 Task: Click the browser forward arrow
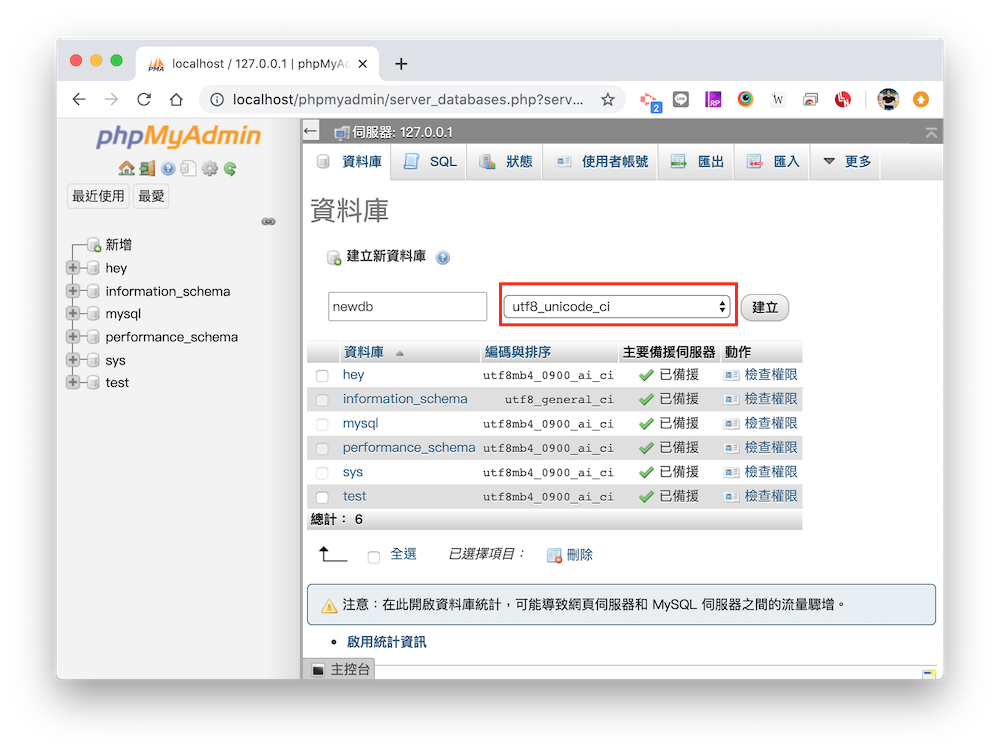click(112, 100)
